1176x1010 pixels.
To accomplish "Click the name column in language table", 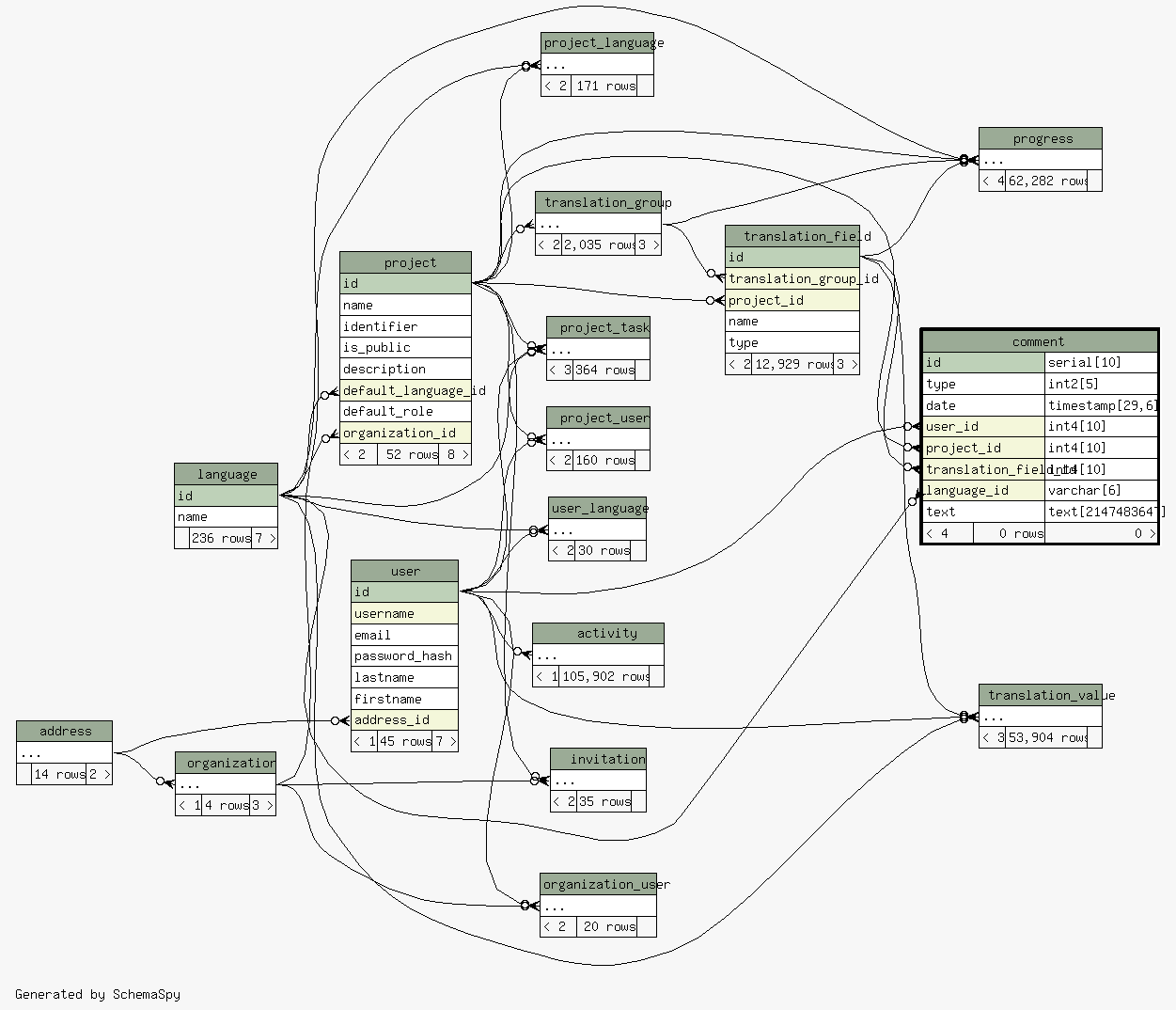I will [226, 516].
